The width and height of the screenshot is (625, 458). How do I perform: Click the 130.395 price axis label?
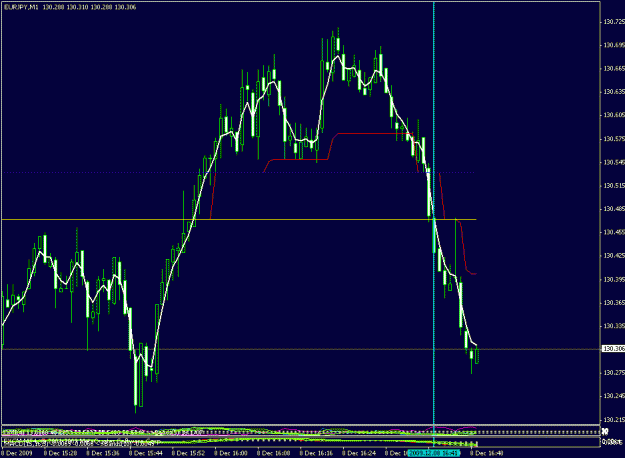click(x=613, y=279)
